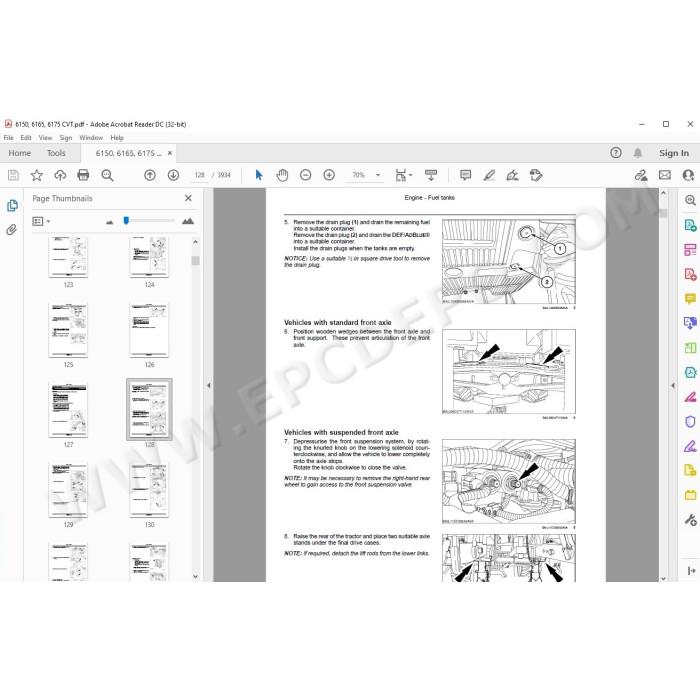Screen dimensions: 700x700
Task: Select page 127 thumbnail
Action: click(x=68, y=410)
